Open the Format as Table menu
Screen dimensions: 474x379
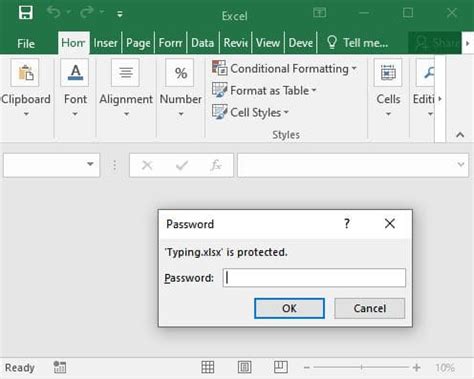coord(264,90)
